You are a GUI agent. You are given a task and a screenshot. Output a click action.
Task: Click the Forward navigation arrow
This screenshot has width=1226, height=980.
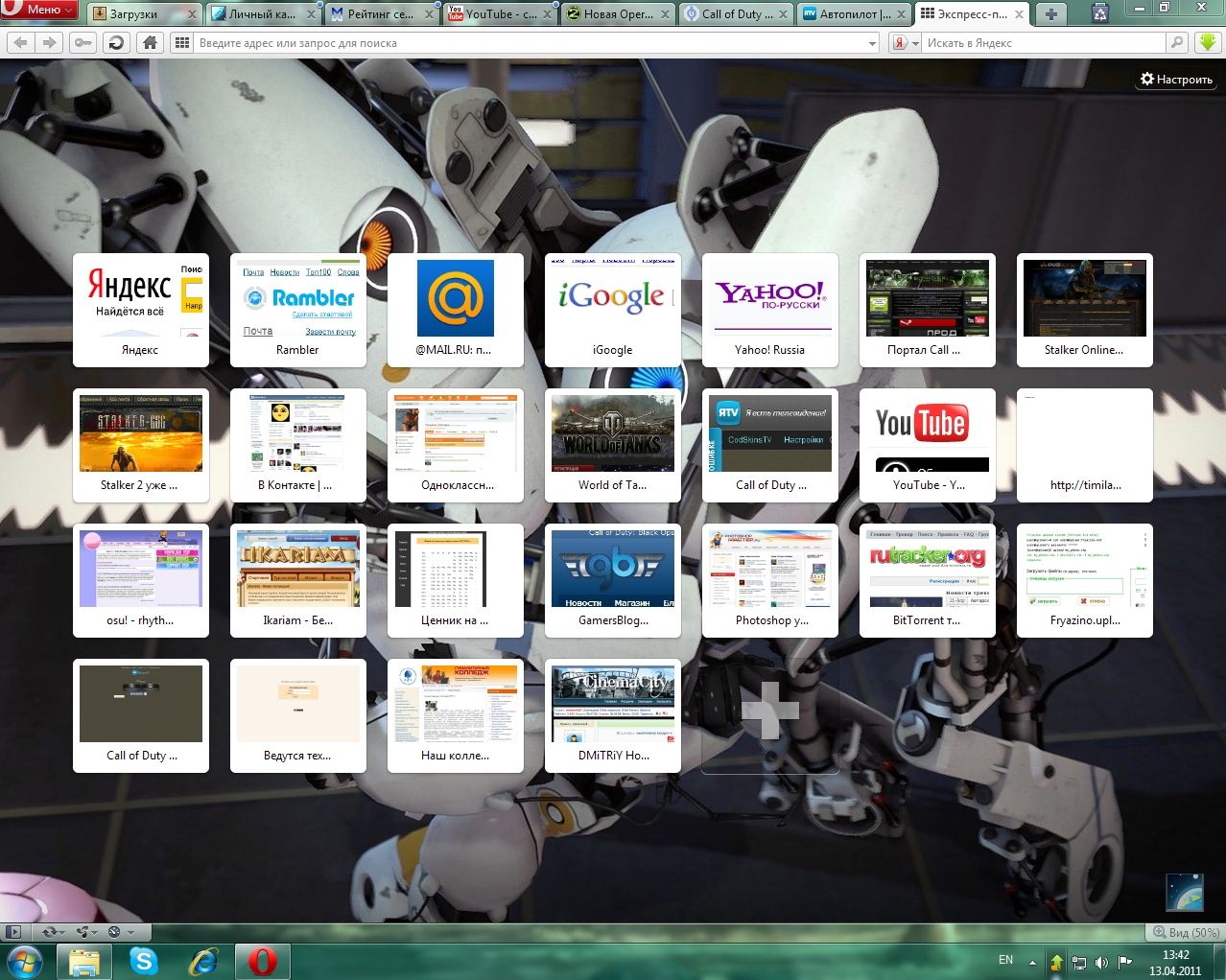pyautogui.click(x=50, y=42)
